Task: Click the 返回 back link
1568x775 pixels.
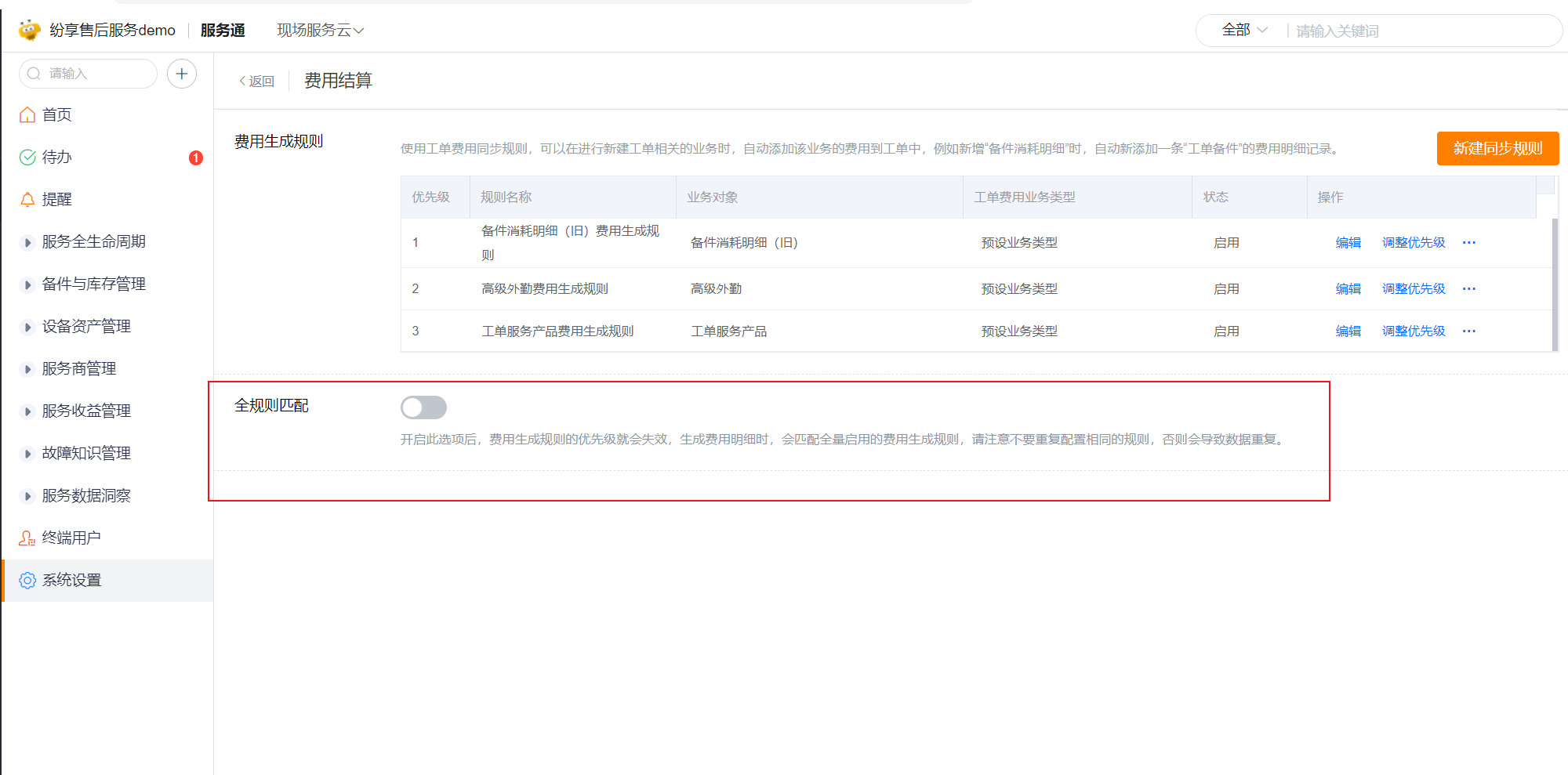Action: coord(256,81)
